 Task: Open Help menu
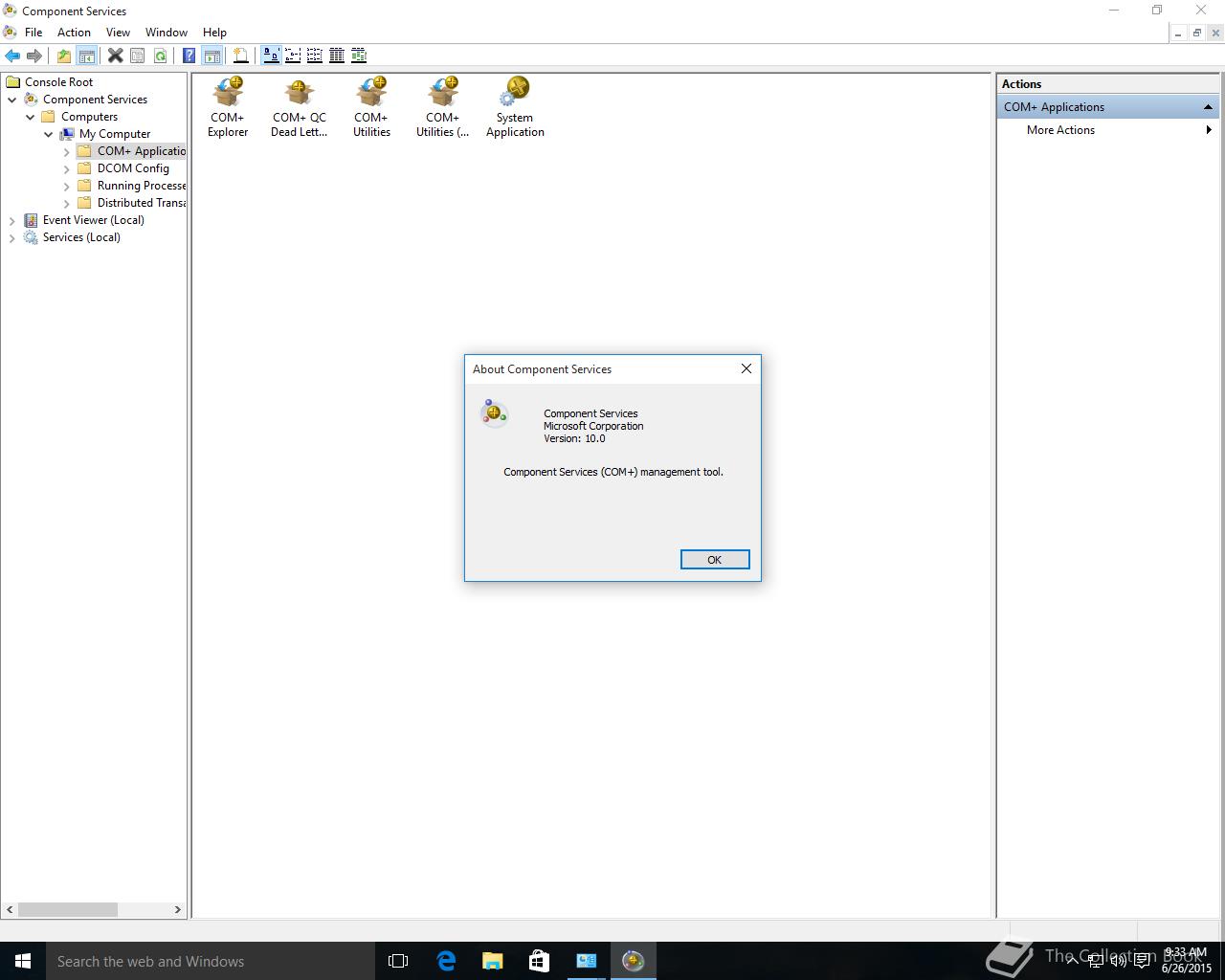point(214,32)
